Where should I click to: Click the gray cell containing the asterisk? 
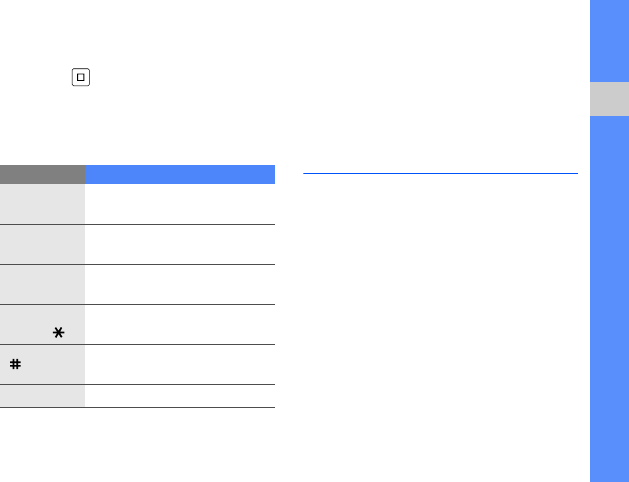click(x=42, y=324)
